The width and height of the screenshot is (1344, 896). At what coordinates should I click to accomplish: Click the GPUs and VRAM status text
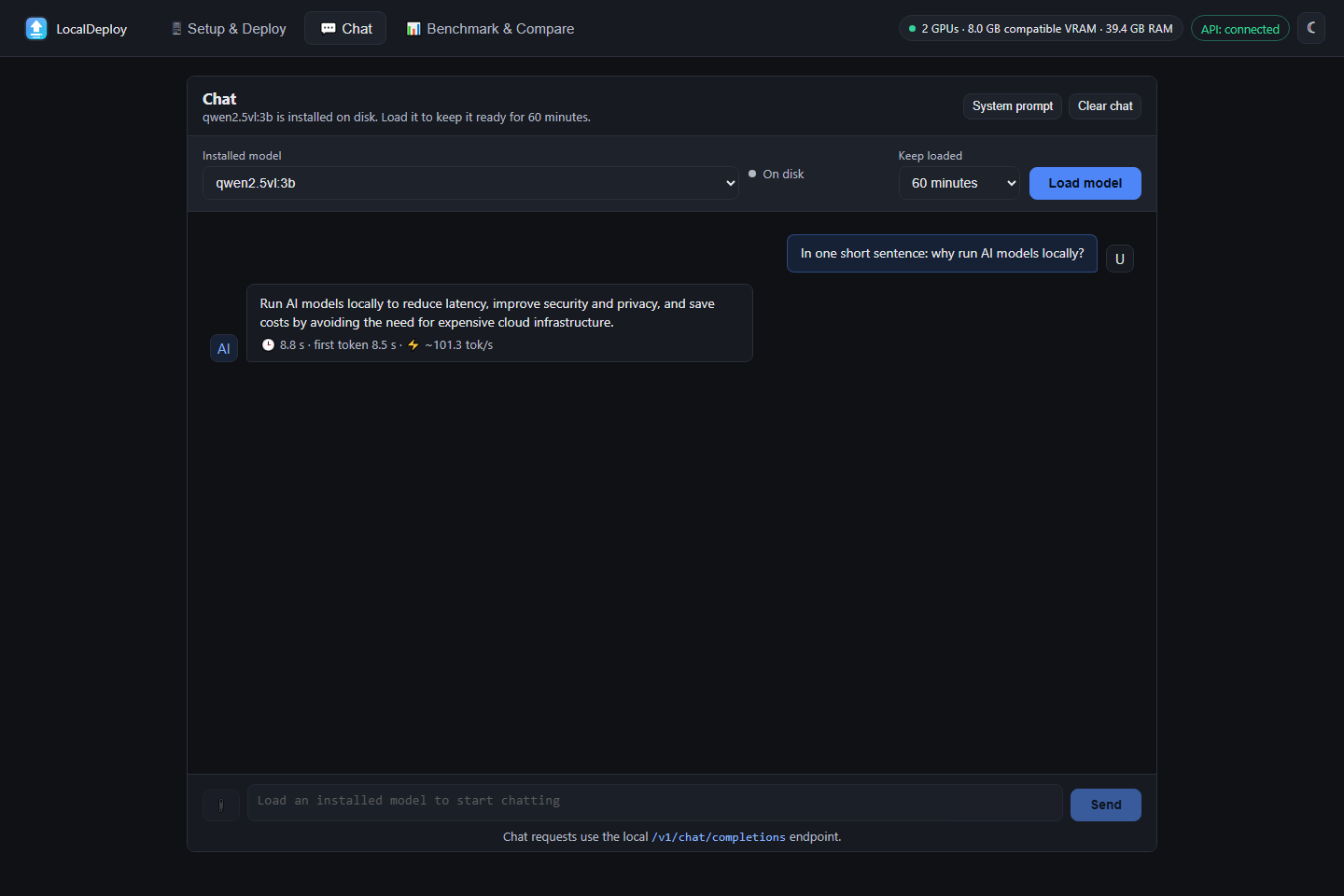[1047, 29]
